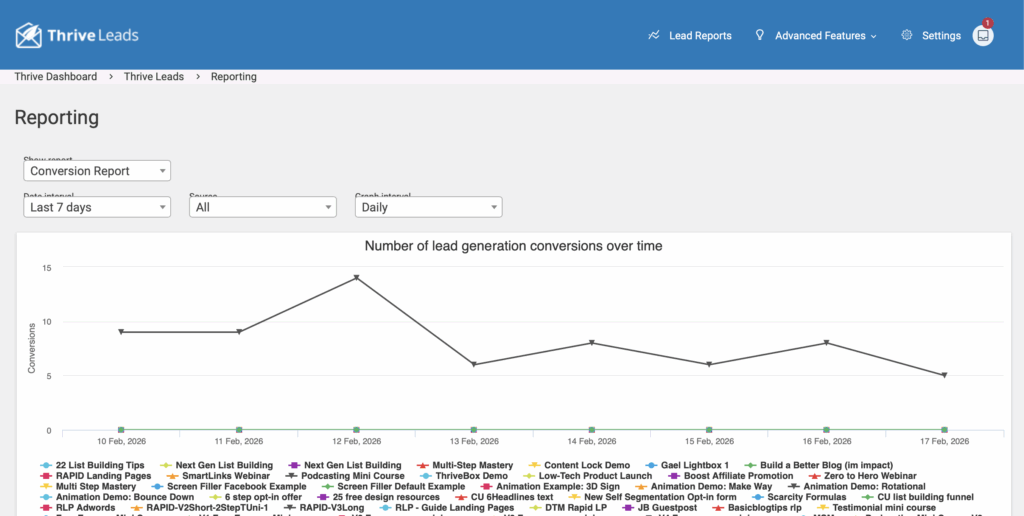Image resolution: width=1024 pixels, height=516 pixels.
Task: Hide the ThriveBox Demo series in legend
Action: click(x=471, y=476)
